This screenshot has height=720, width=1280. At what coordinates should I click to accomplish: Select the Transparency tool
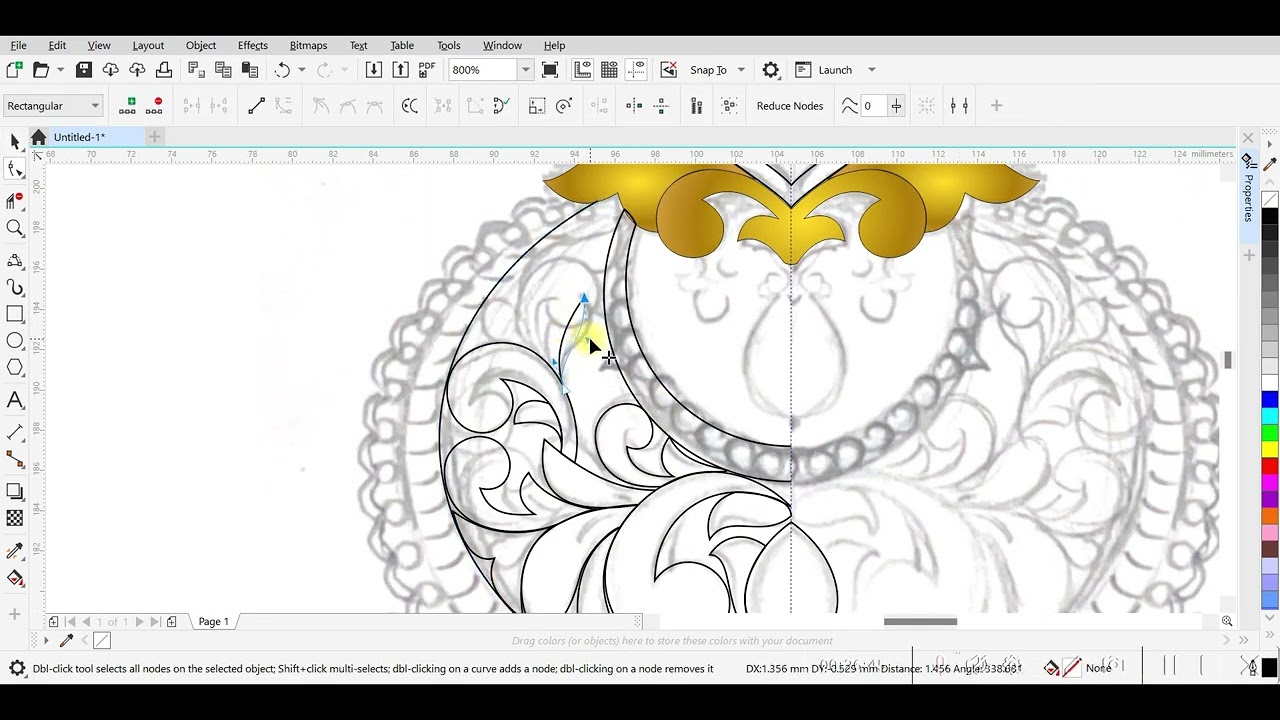pos(15,518)
